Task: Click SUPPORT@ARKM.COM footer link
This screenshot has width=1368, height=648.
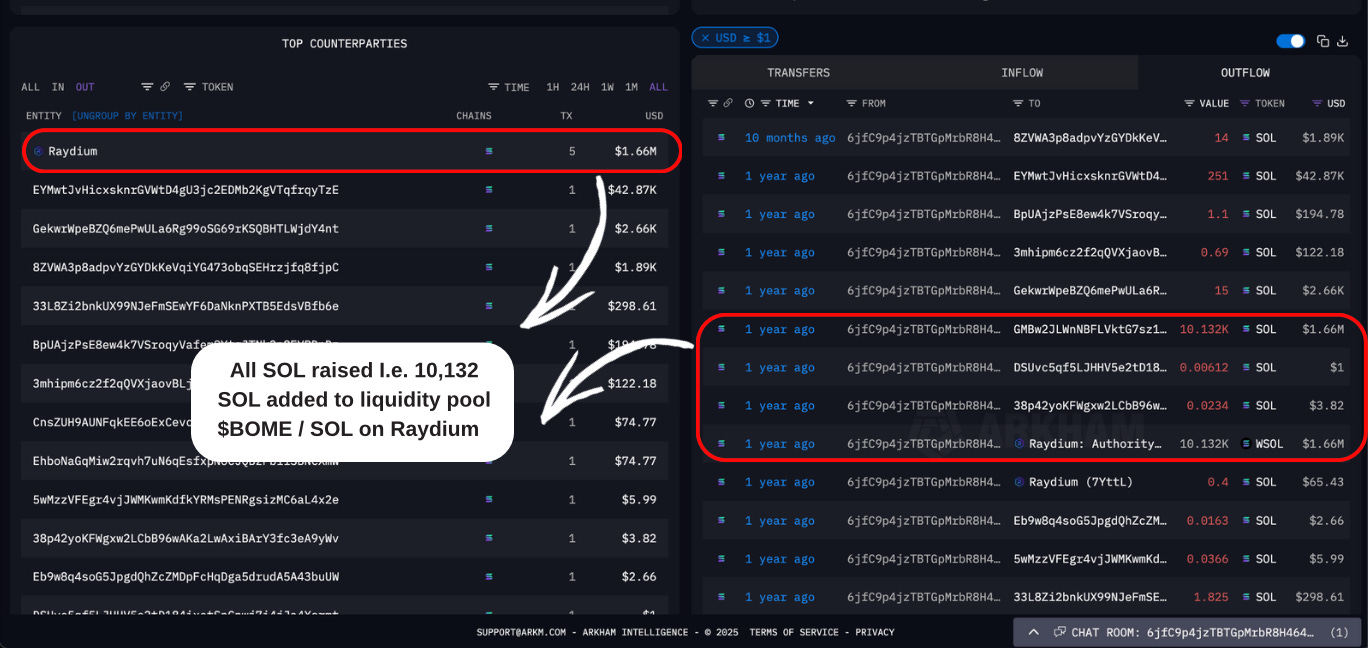Action: pyautogui.click(x=521, y=632)
